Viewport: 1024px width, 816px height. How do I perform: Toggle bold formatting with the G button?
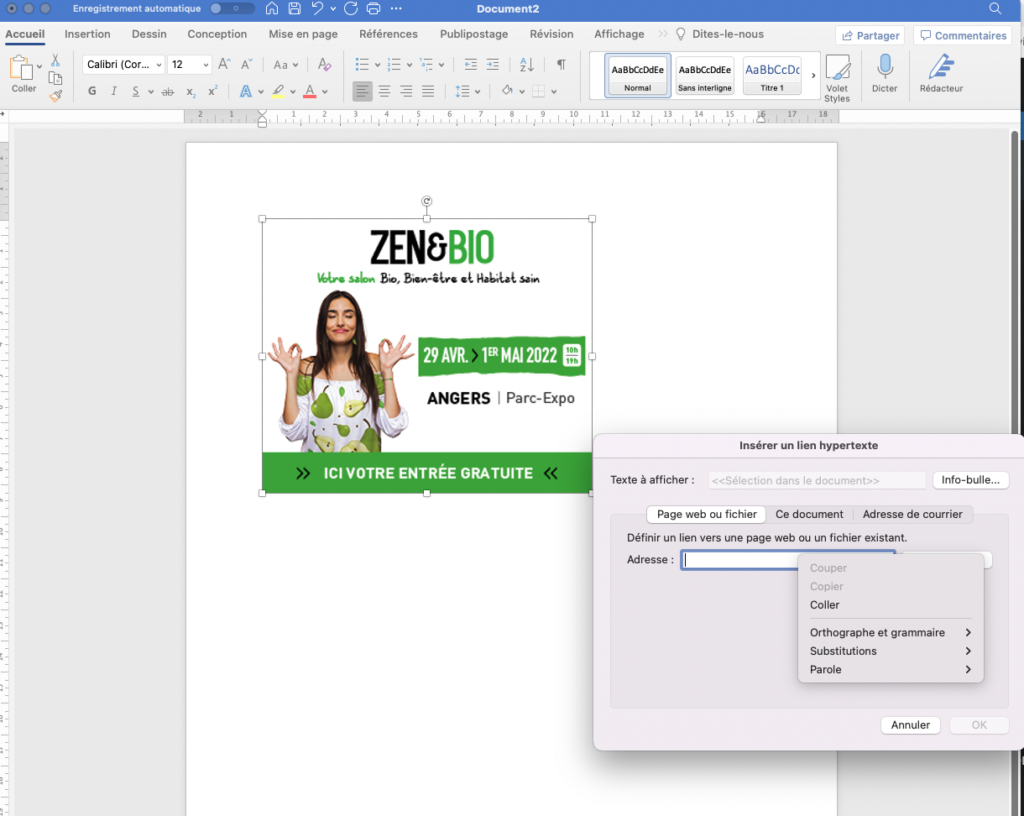pyautogui.click(x=92, y=91)
